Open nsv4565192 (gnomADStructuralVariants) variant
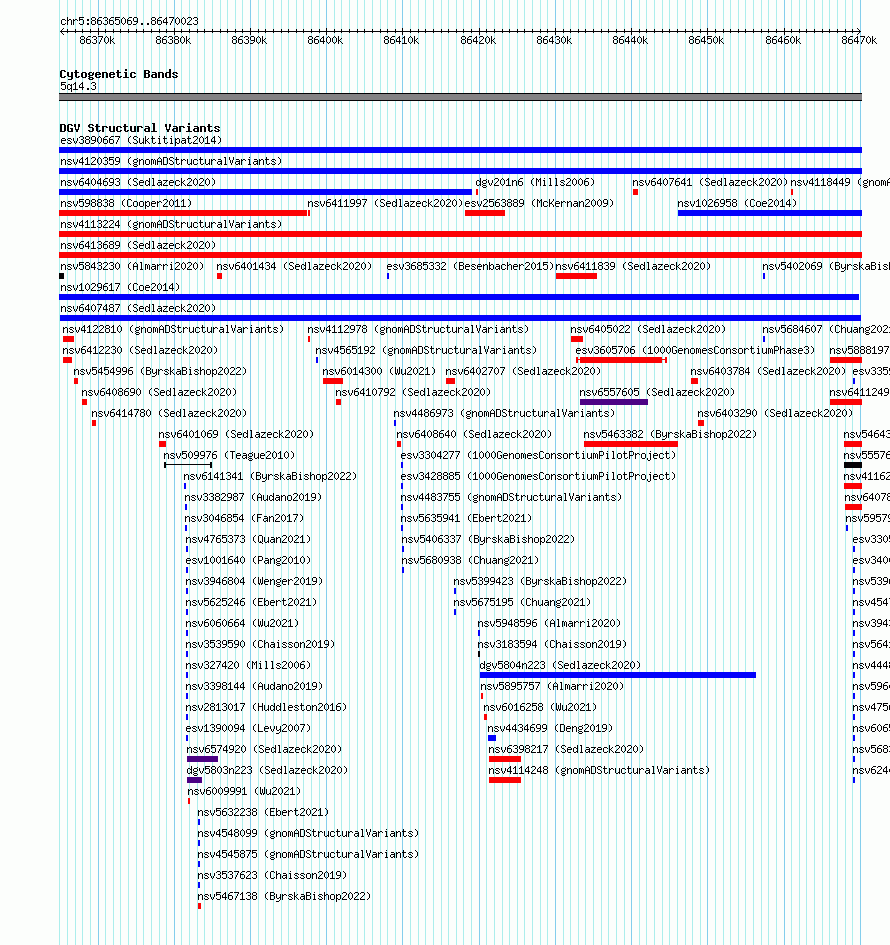 426,350
